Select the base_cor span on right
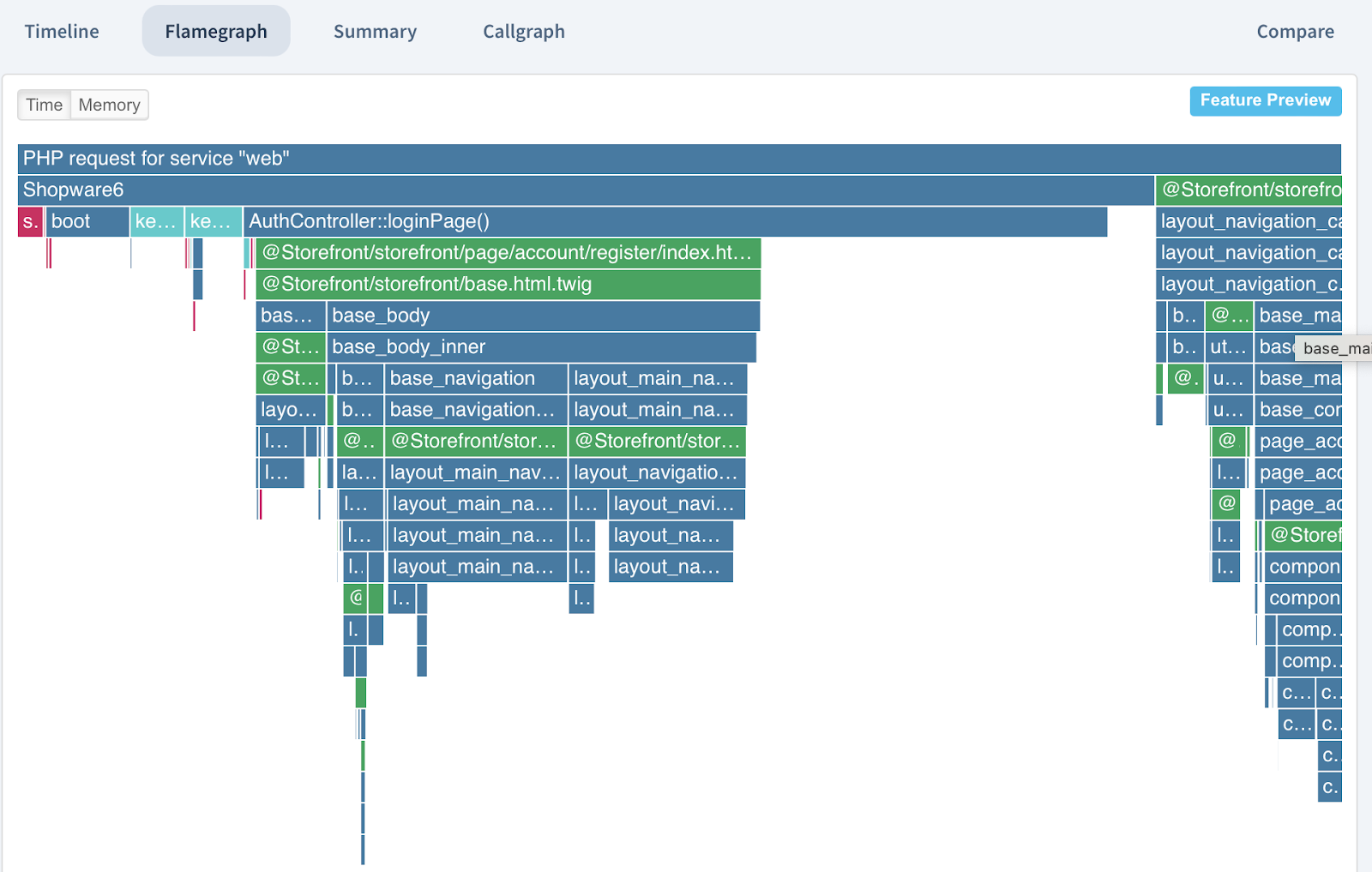The width and height of the screenshot is (1372, 872). (1298, 410)
